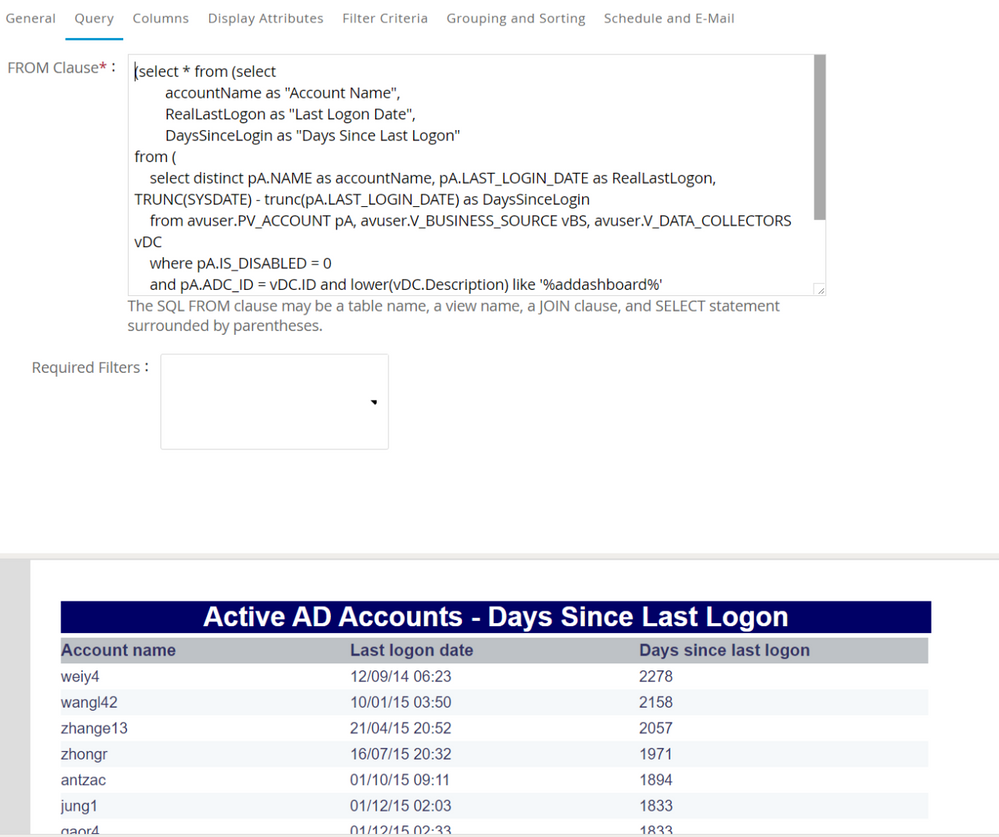Viewport: 999px width, 837px height.
Task: Select the Query tab
Action: (94, 18)
